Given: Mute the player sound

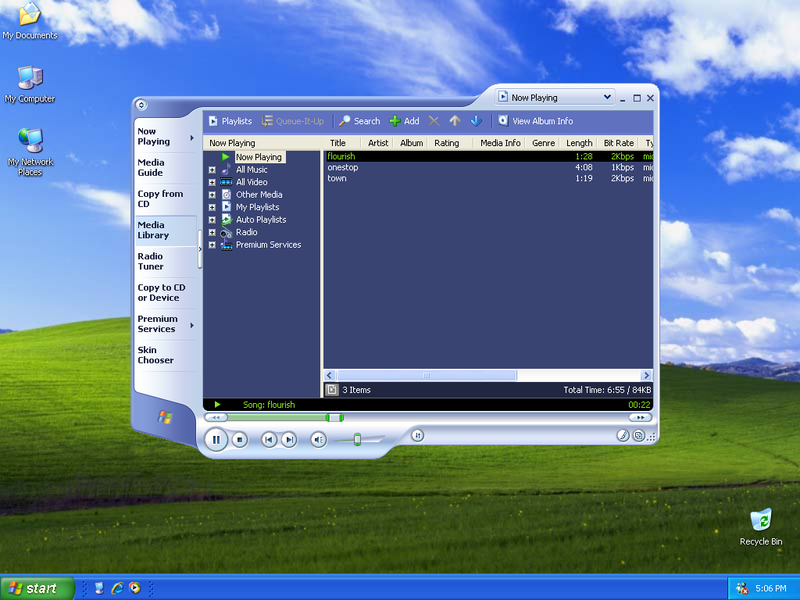Looking at the screenshot, I should (318, 439).
